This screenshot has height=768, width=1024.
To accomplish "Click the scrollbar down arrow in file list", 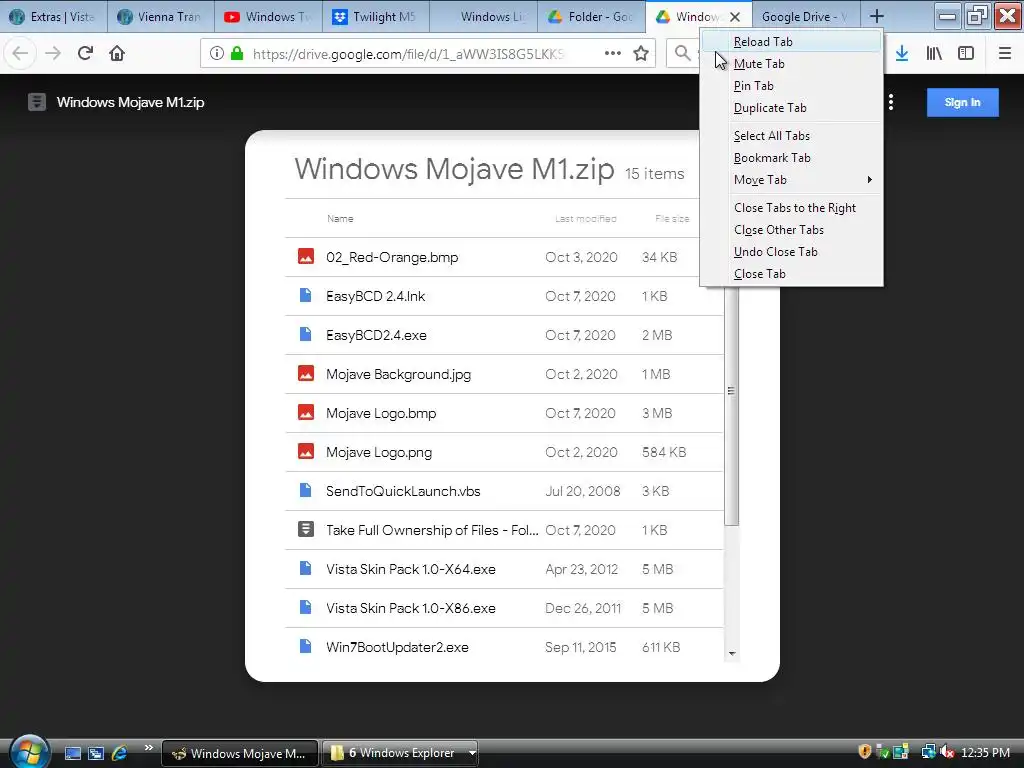I will [732, 654].
